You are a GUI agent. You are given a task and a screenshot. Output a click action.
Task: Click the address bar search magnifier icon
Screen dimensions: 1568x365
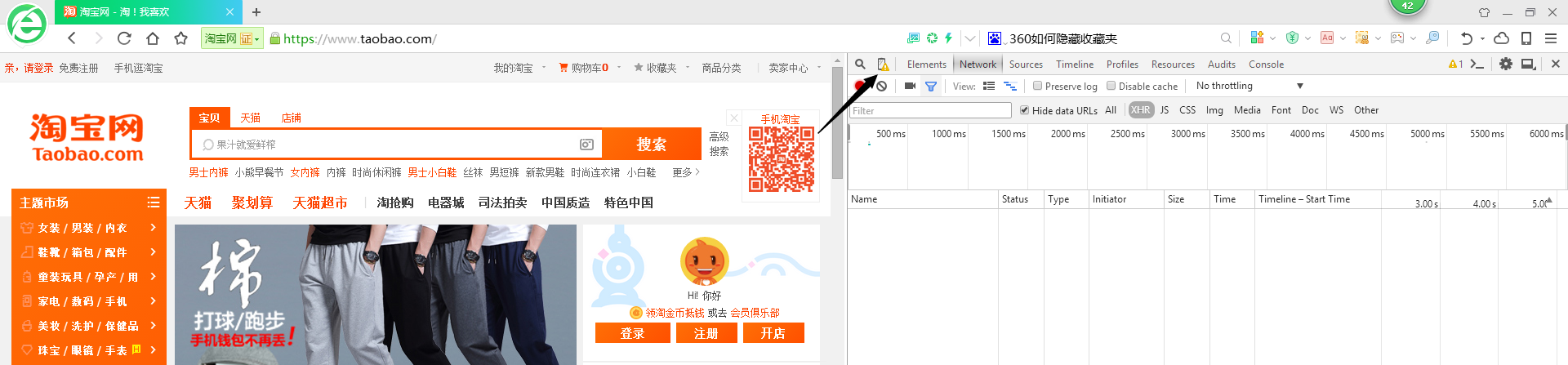pos(1226,38)
